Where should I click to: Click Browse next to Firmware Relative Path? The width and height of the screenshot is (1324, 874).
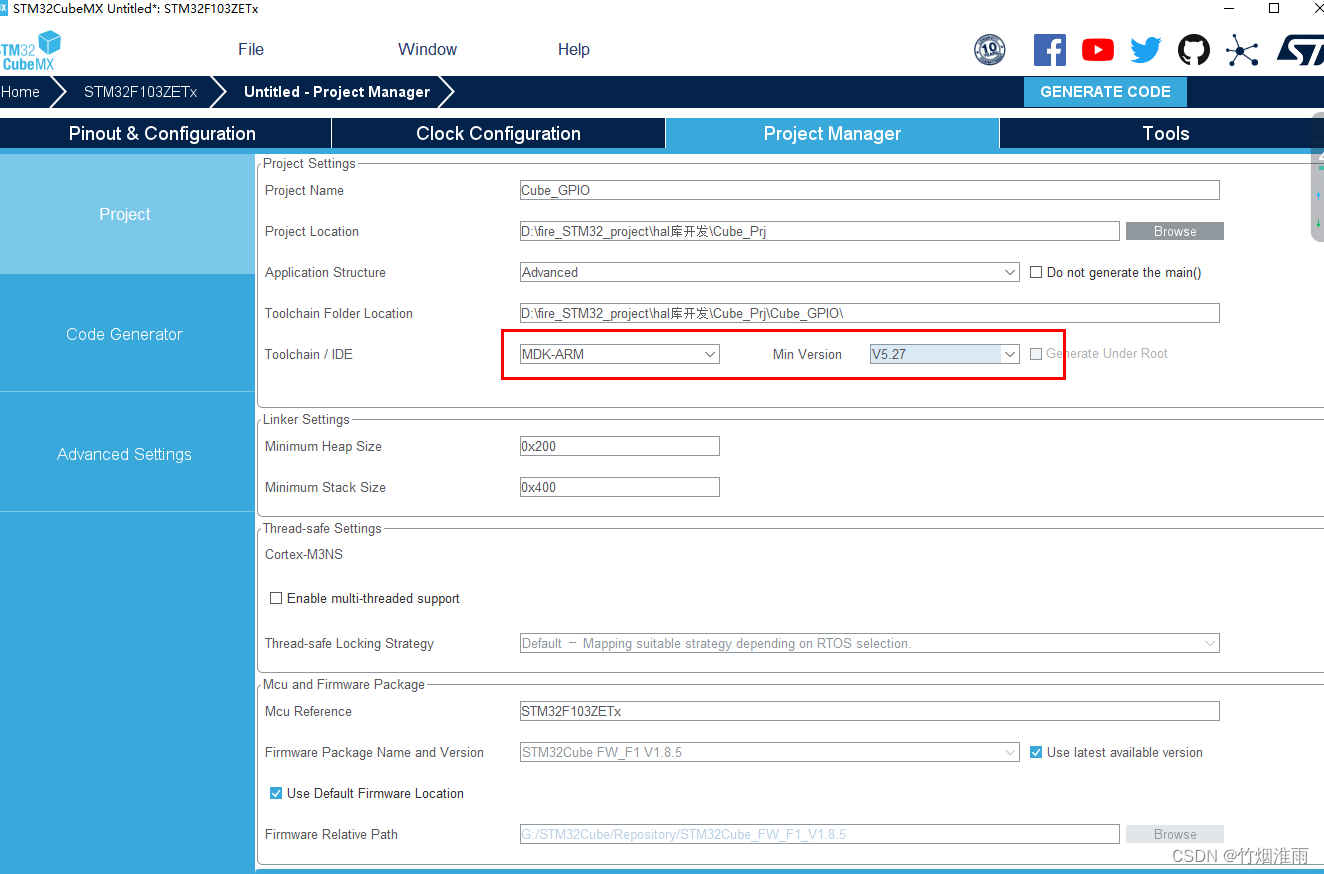(x=1175, y=834)
